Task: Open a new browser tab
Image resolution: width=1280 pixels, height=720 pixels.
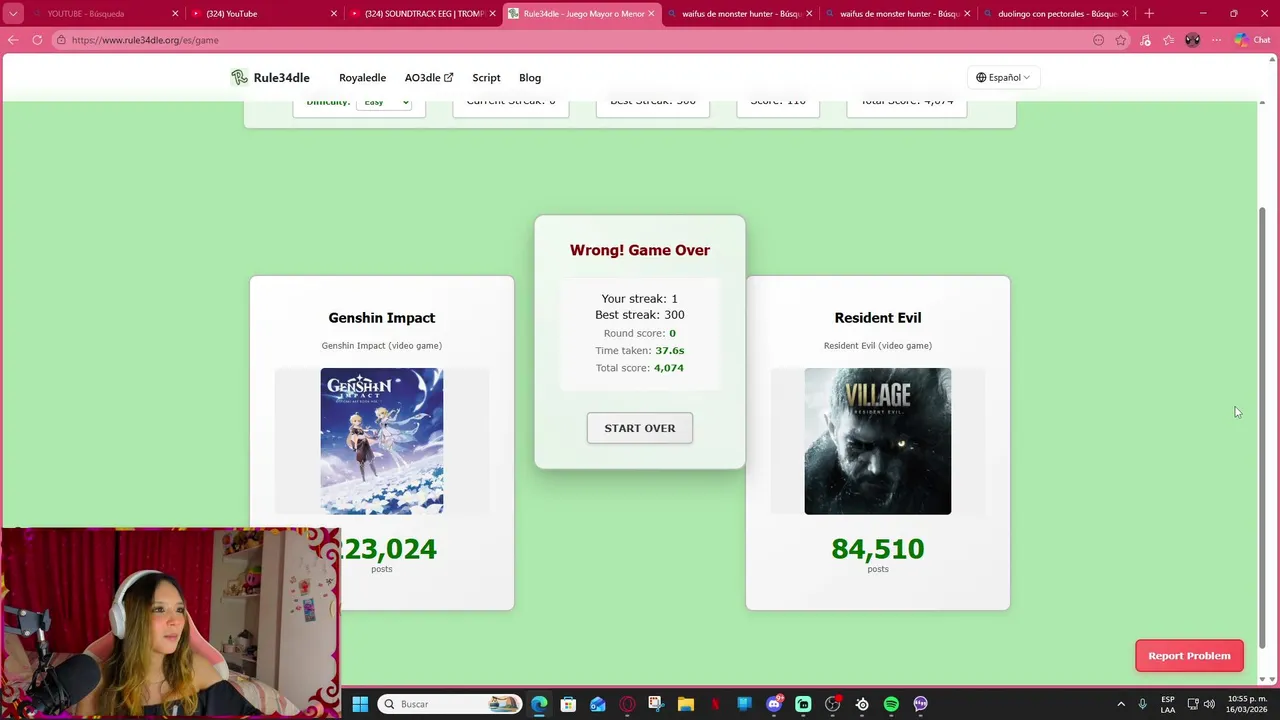Action: (1149, 13)
